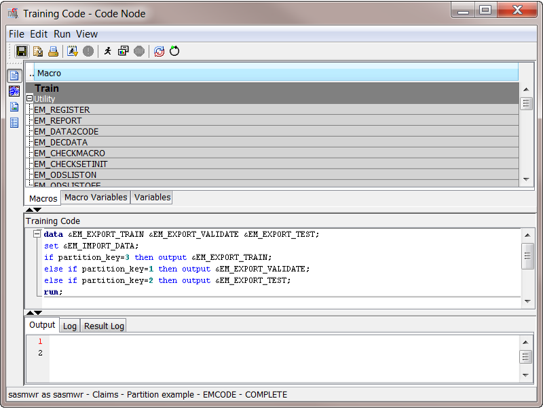
Task: Click the Training Code scroll up arrow
Action: click(527, 235)
